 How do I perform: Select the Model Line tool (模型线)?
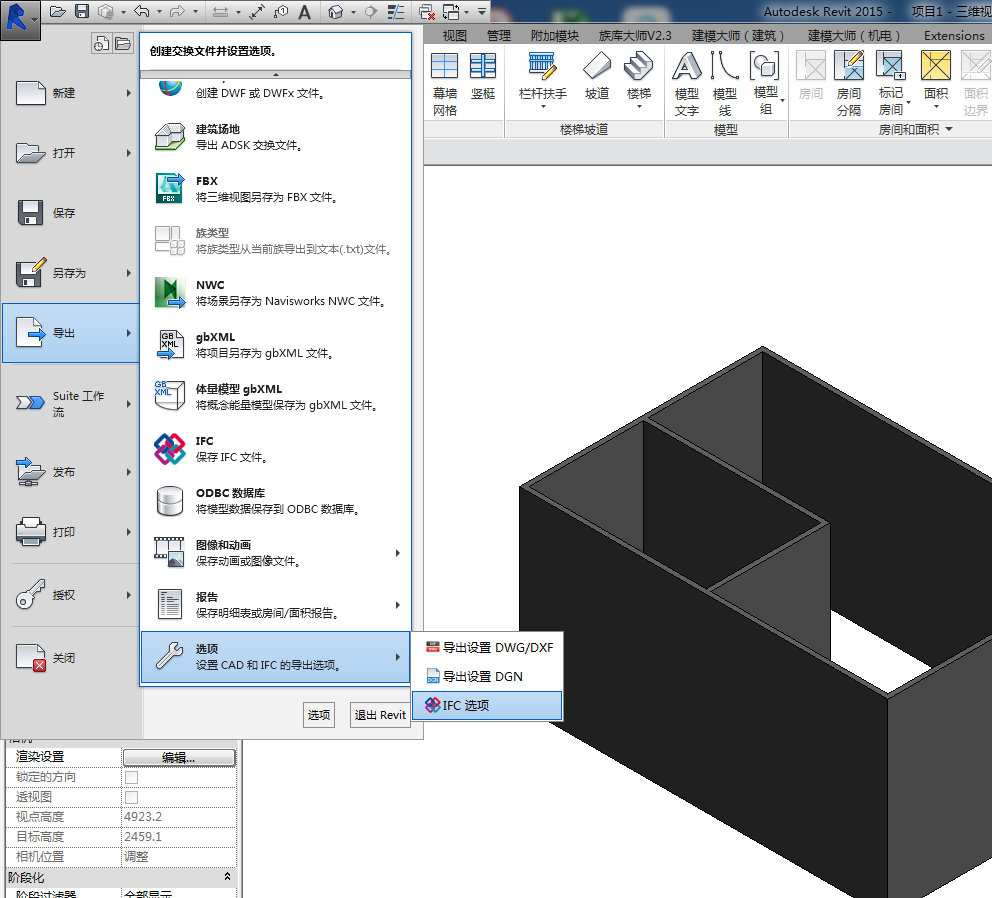click(x=724, y=85)
